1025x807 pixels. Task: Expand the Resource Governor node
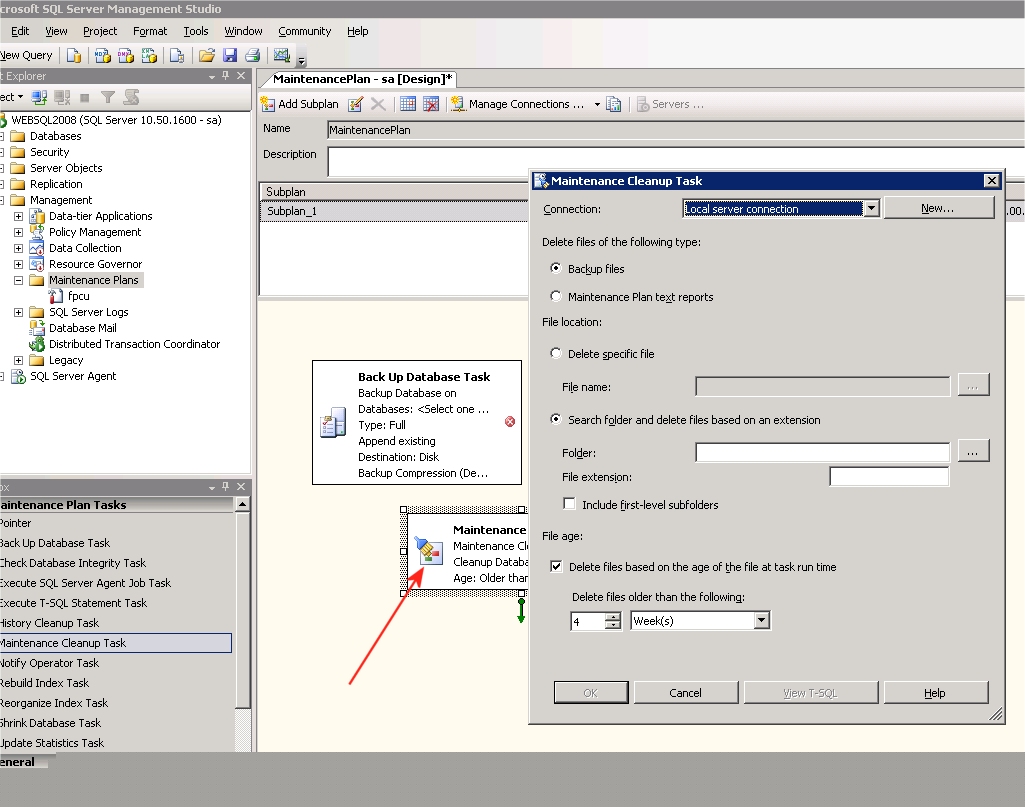pyautogui.click(x=18, y=264)
